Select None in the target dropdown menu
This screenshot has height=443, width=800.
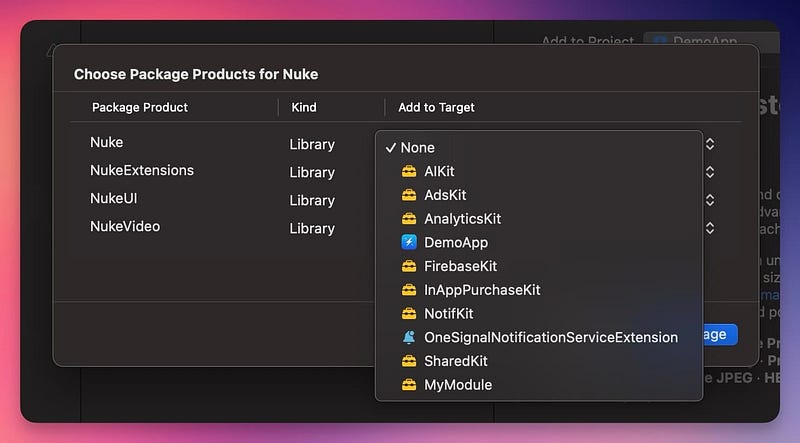(539, 147)
